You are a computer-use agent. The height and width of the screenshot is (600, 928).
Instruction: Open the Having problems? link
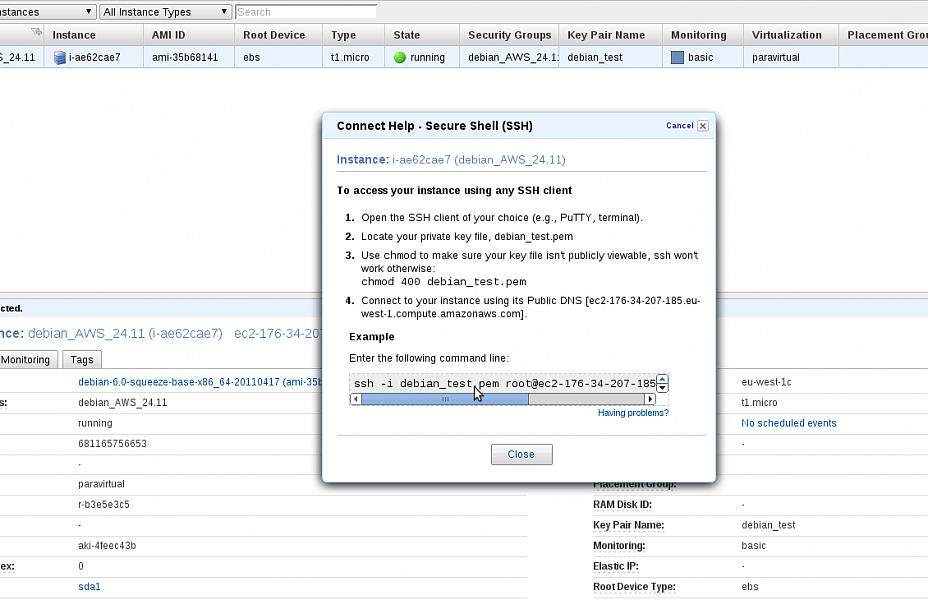click(633, 413)
